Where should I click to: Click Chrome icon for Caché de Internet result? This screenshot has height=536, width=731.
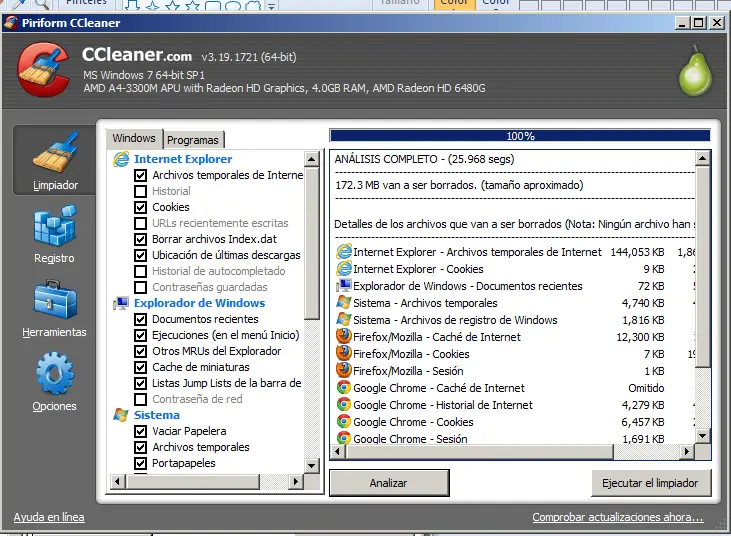pos(344,388)
